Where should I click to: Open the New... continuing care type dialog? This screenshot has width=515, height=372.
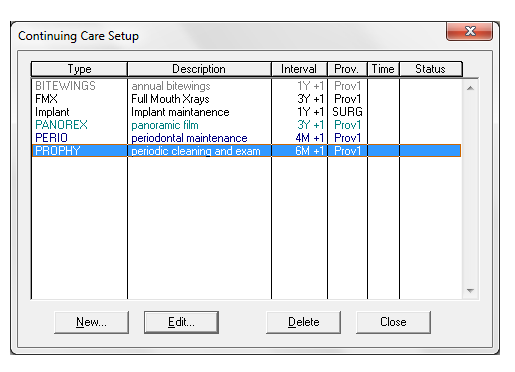coord(91,322)
